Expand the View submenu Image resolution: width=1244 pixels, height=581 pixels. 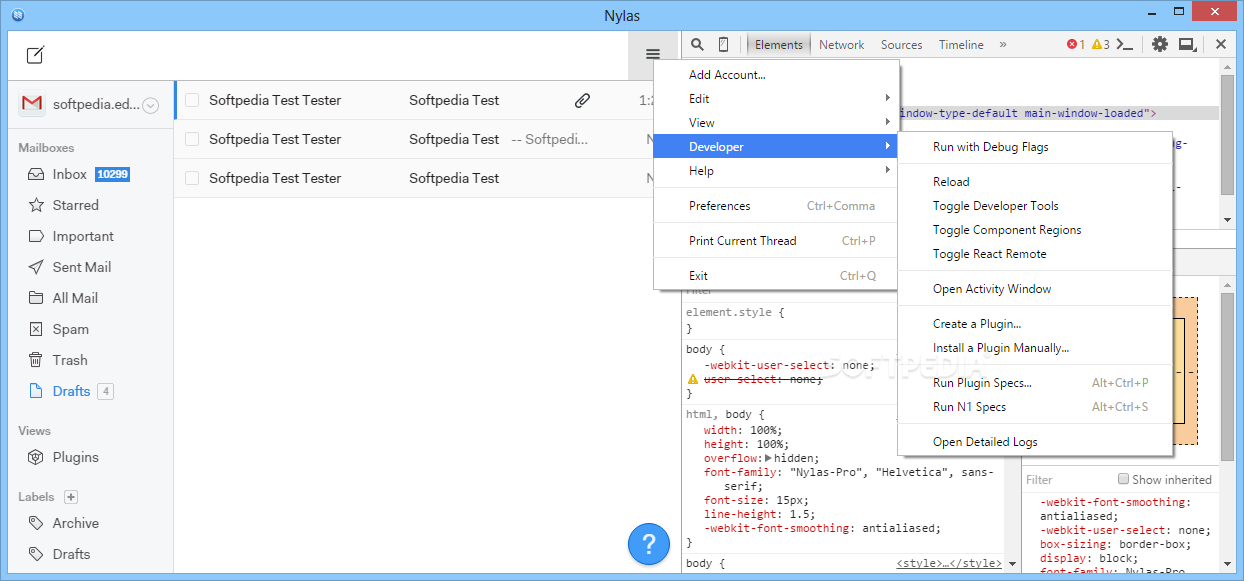[887, 122]
